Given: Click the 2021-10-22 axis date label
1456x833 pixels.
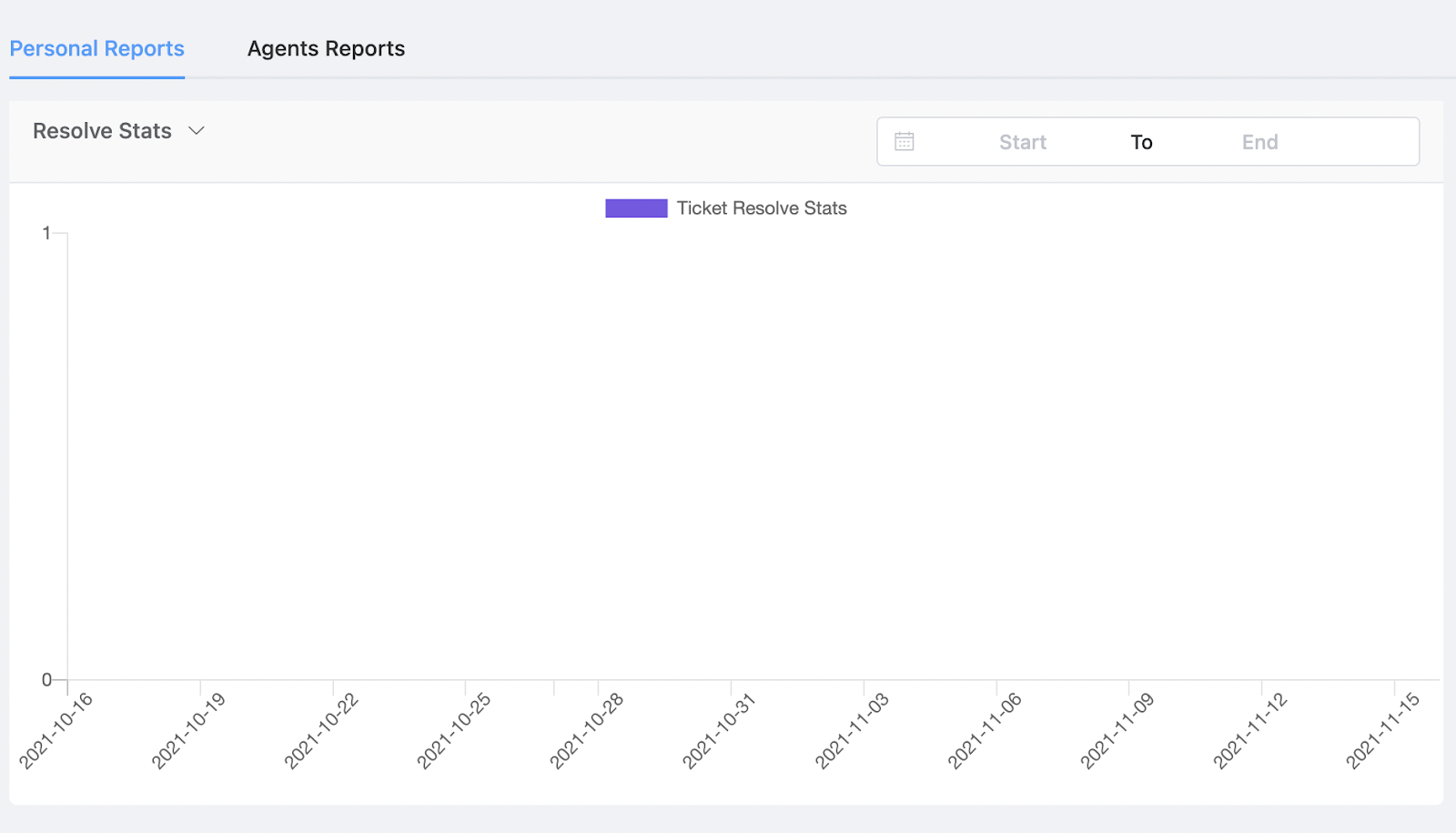Looking at the screenshot, I should pos(321,730).
